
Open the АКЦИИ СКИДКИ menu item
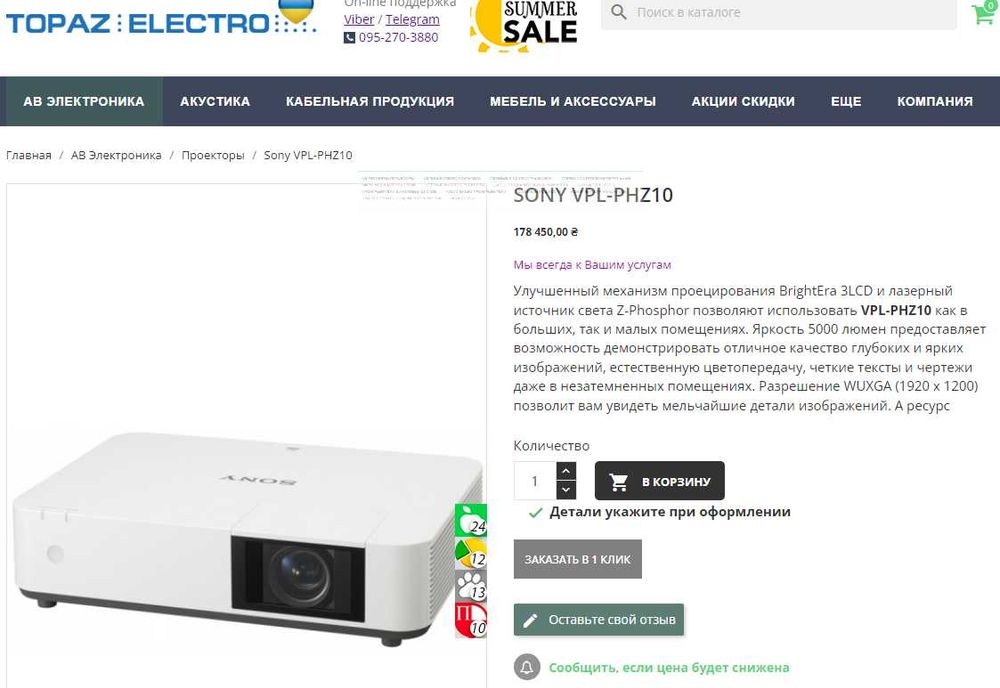[743, 101]
